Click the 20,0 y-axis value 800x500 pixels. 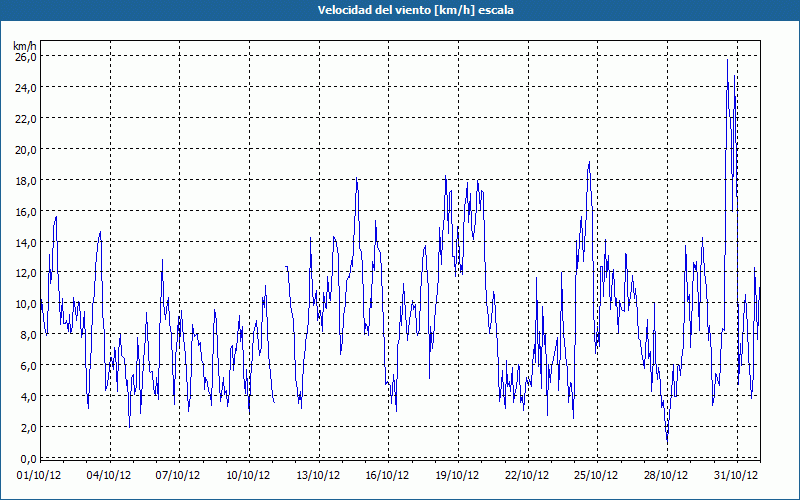pos(26,149)
